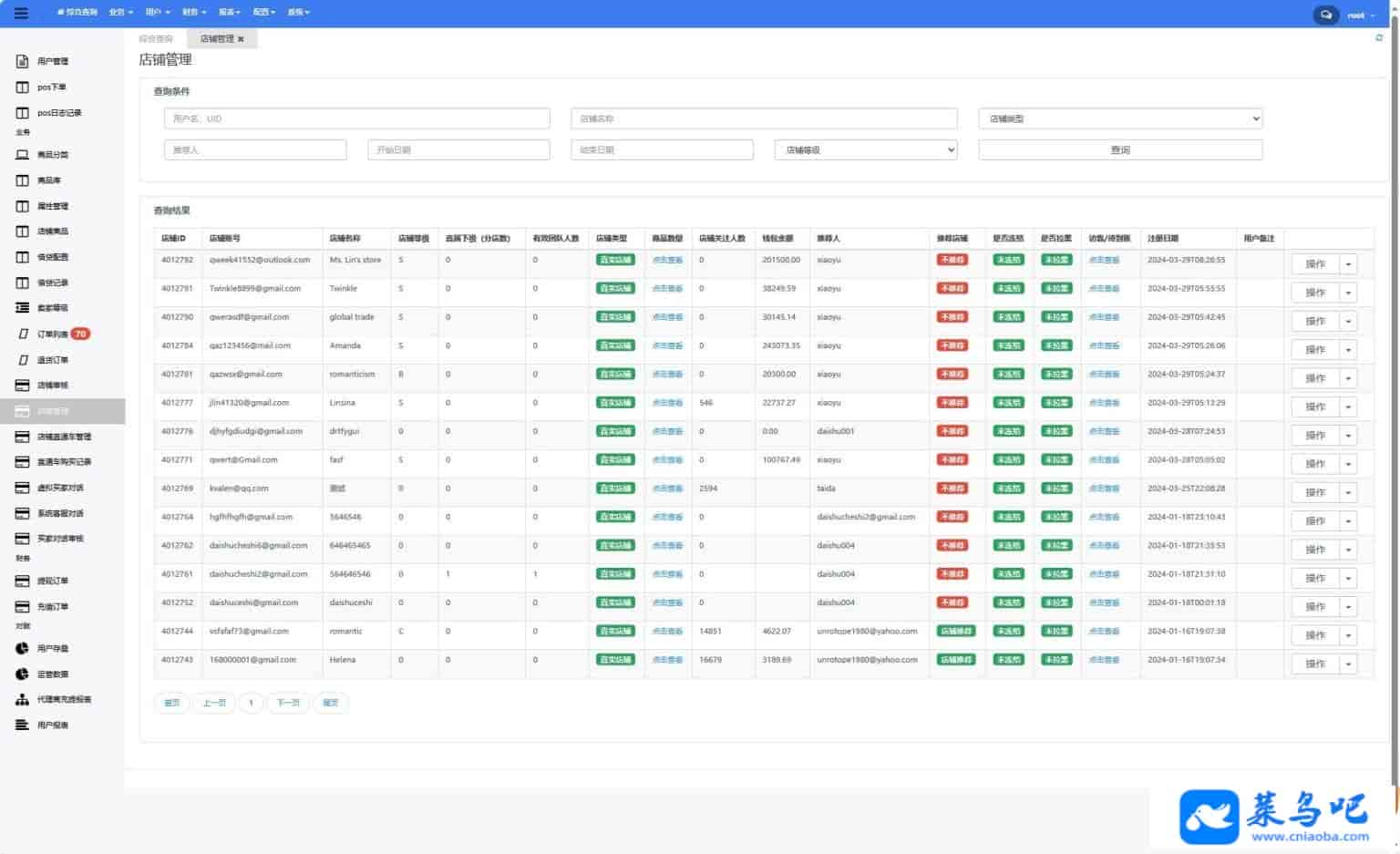Viewport: 1400px width, 854px height.
Task: Click the 查询 search button
Action: [1119, 150]
